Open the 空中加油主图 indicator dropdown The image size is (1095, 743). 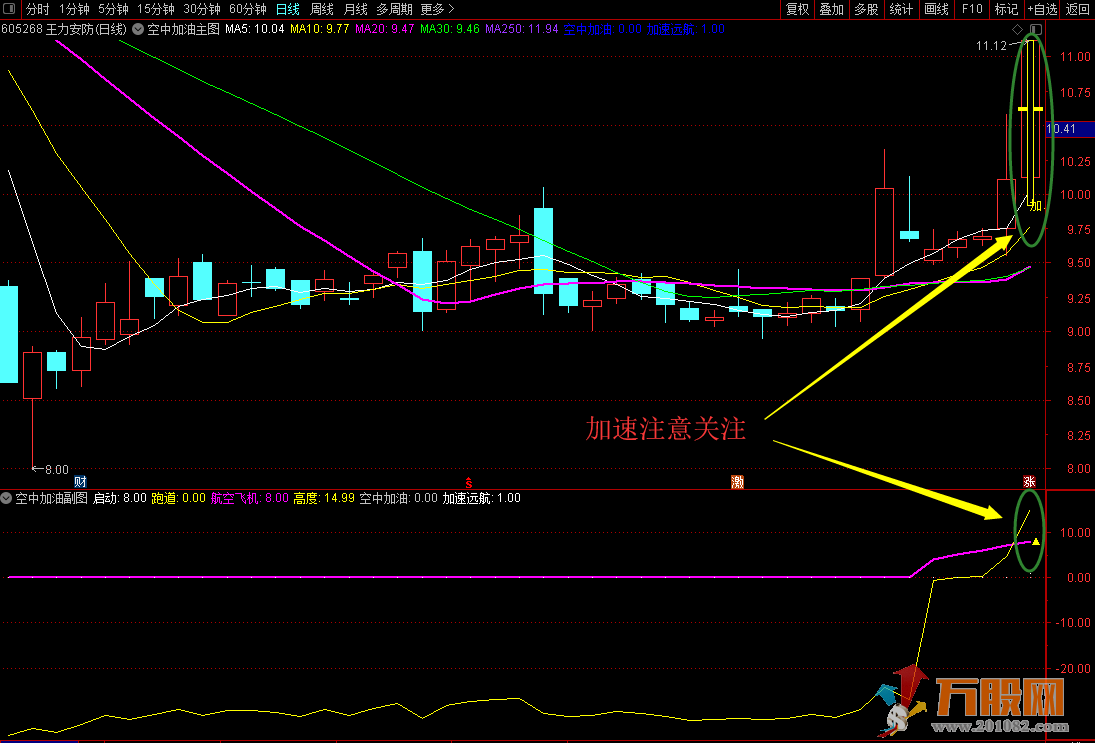(138, 29)
